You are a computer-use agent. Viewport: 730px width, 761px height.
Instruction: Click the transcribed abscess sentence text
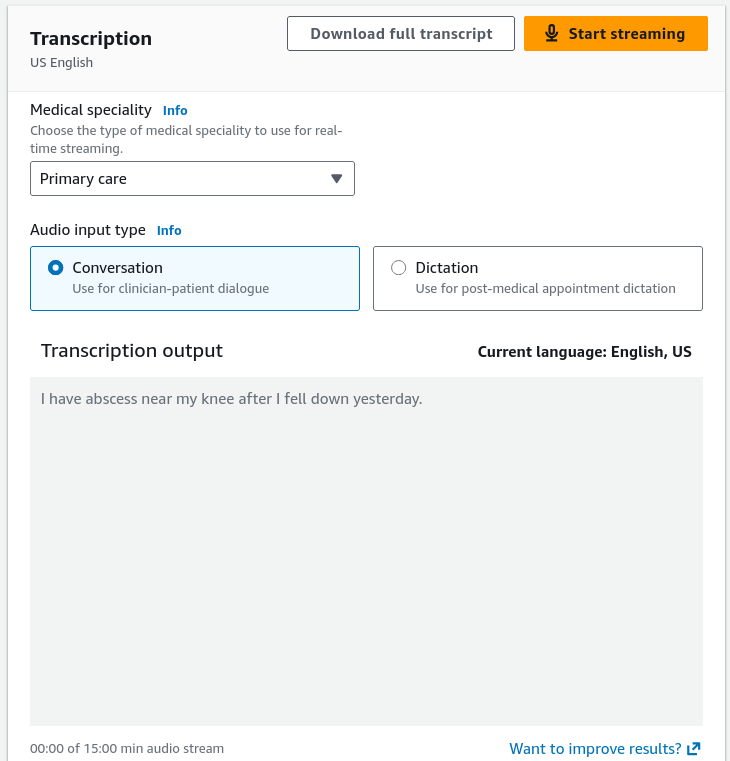(232, 399)
